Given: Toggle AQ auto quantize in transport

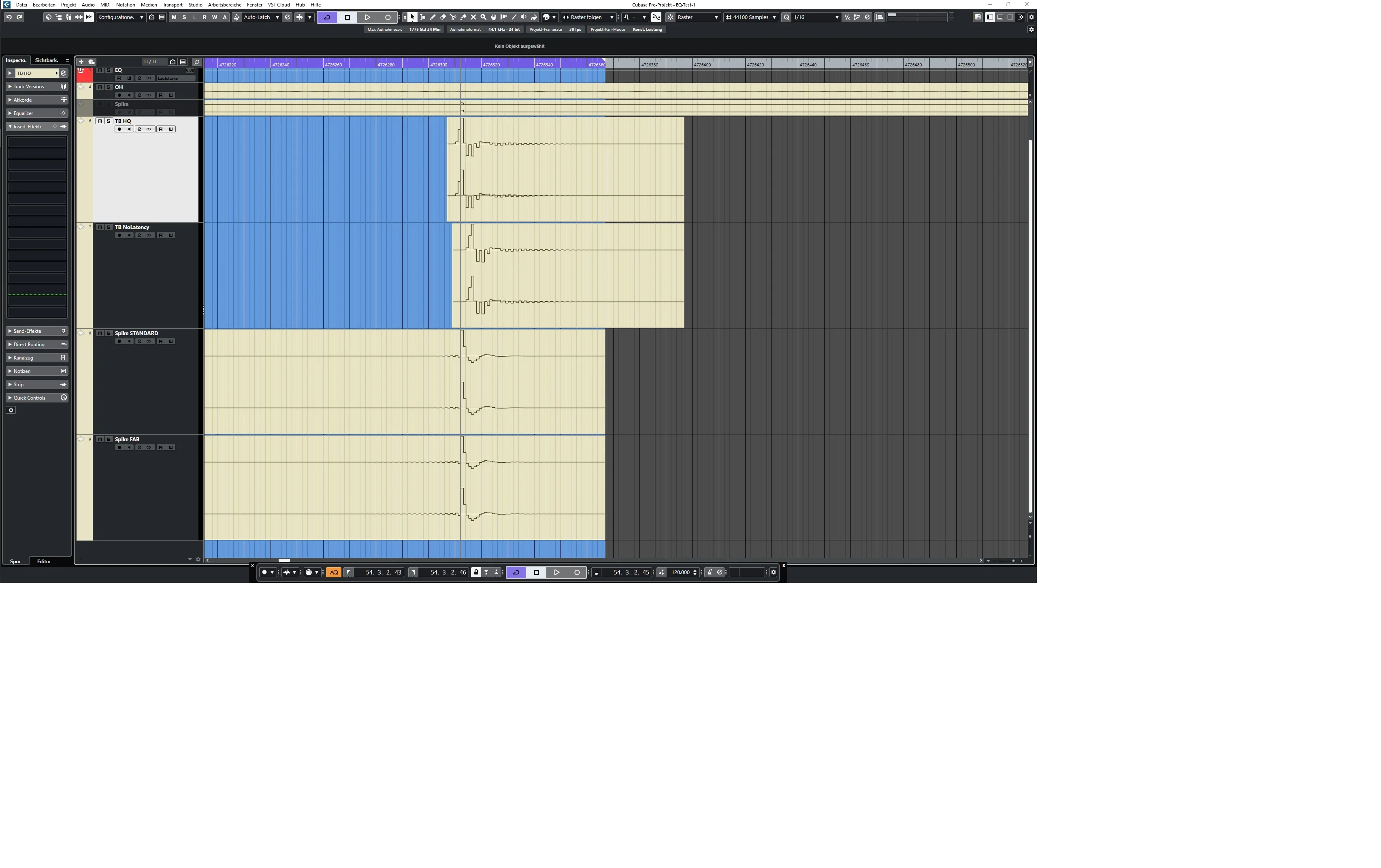Looking at the screenshot, I should click(x=334, y=572).
